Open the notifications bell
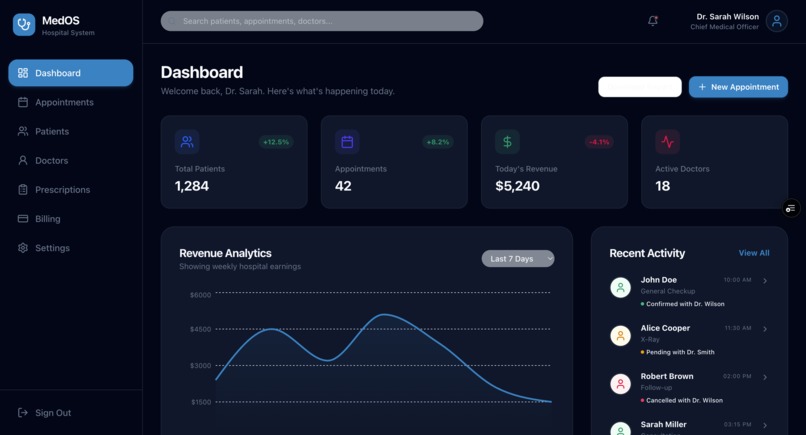The image size is (806, 435). (653, 21)
